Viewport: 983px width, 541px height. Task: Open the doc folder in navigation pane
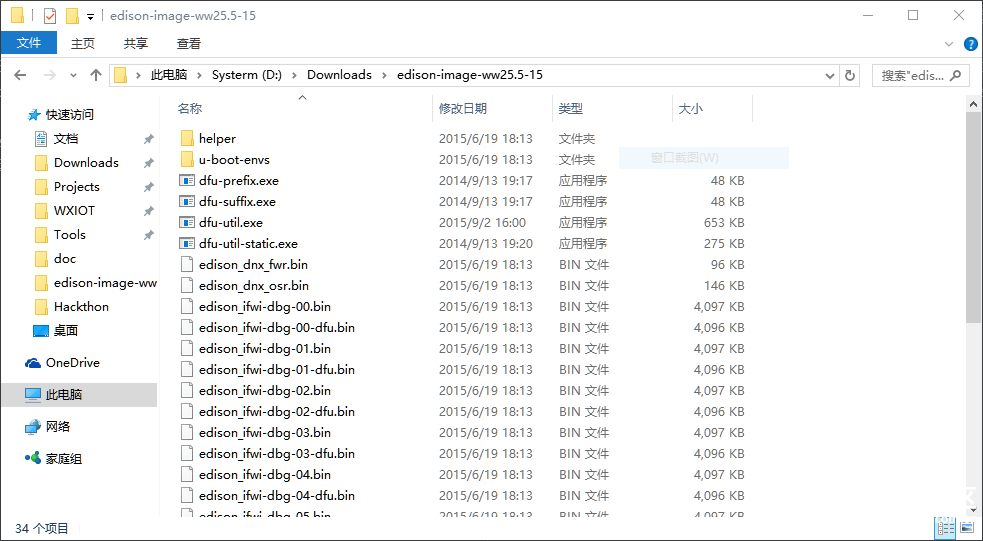coord(65,258)
